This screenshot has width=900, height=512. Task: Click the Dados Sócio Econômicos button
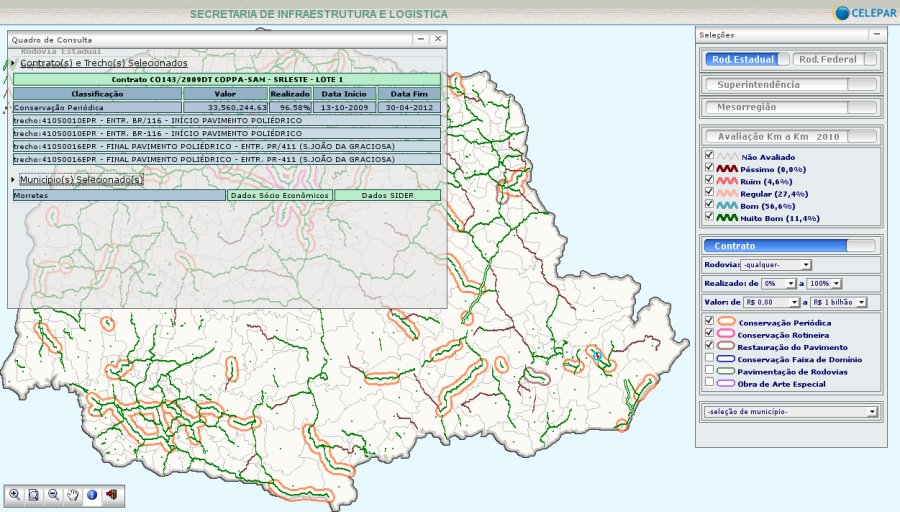(279, 196)
